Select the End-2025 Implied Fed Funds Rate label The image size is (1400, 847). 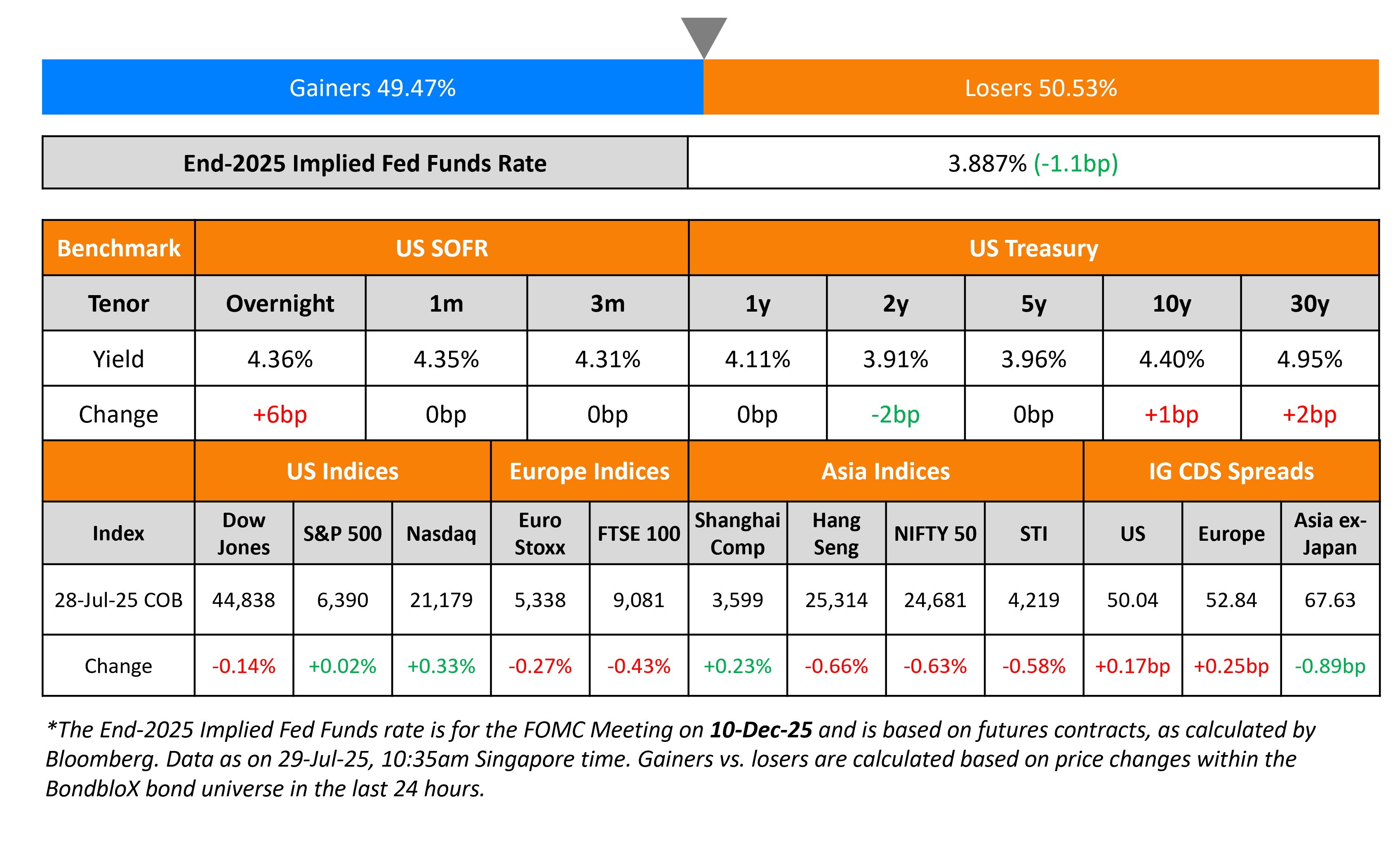(365, 163)
